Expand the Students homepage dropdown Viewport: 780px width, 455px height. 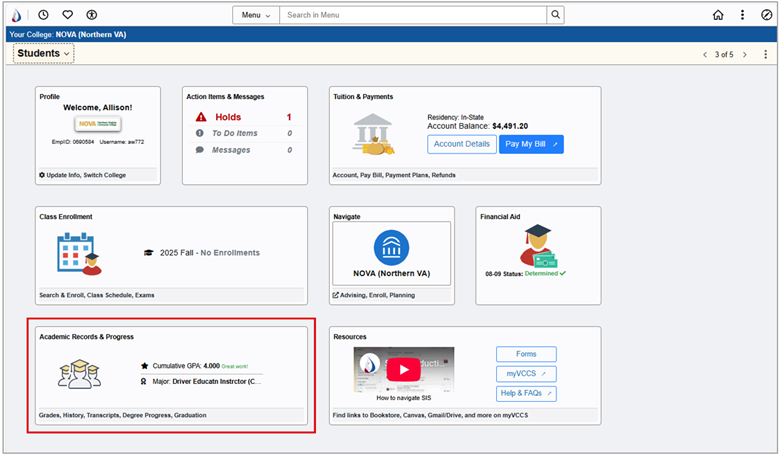(x=43, y=53)
